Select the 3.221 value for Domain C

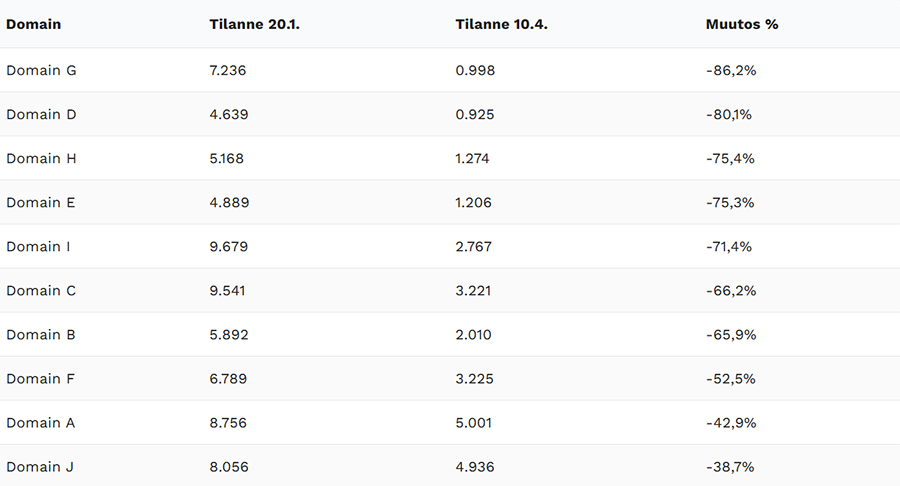click(473, 290)
